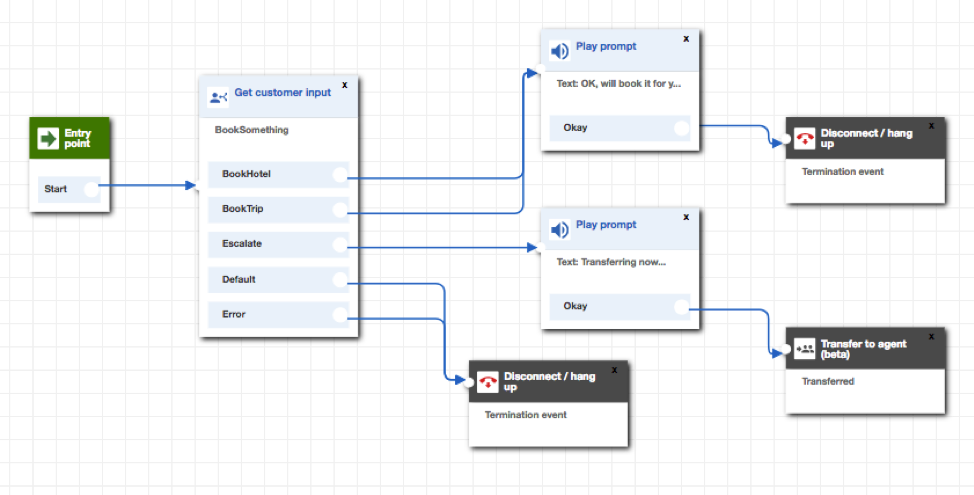Viewport: 974px width, 495px height.
Task: Click the Entry point green arrow icon
Action: tap(48, 139)
